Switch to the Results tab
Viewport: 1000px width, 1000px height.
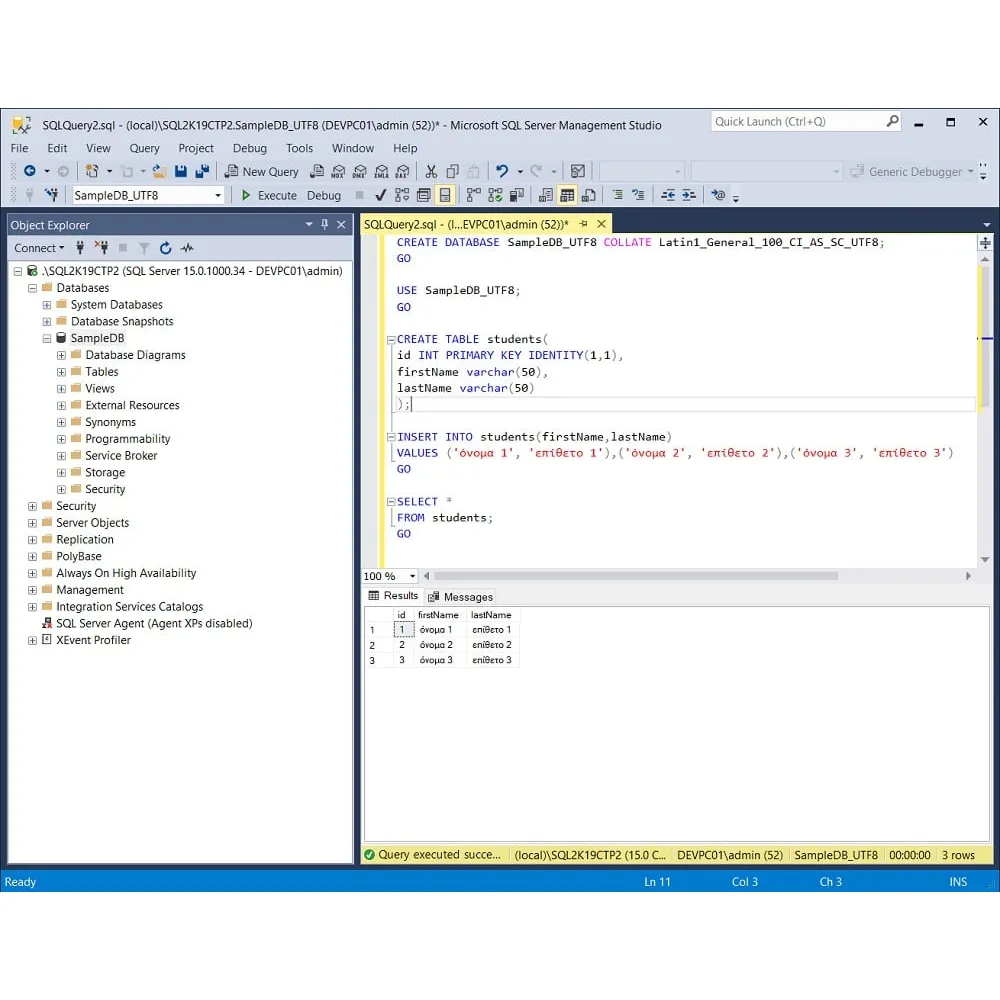[x=393, y=596]
